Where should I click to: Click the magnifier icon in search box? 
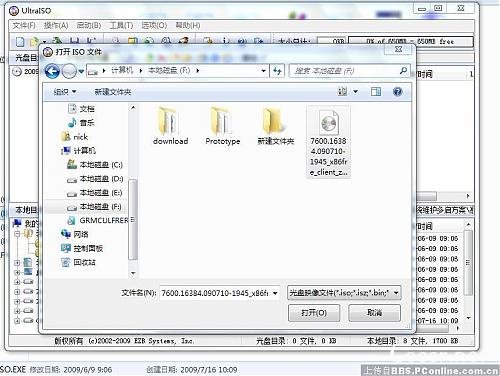click(x=403, y=71)
